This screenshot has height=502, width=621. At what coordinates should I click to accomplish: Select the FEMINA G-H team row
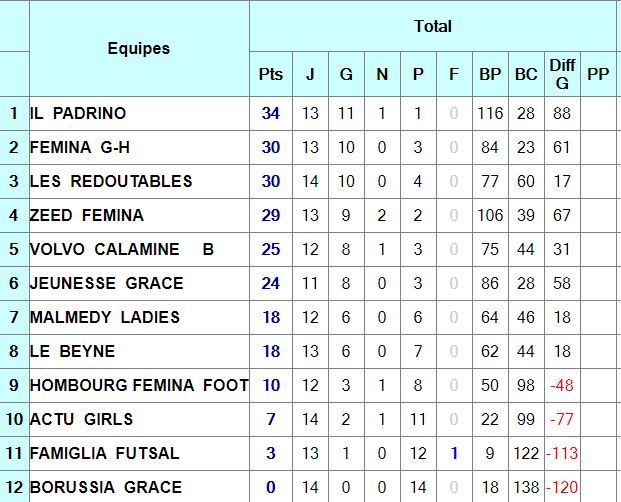[310, 147]
